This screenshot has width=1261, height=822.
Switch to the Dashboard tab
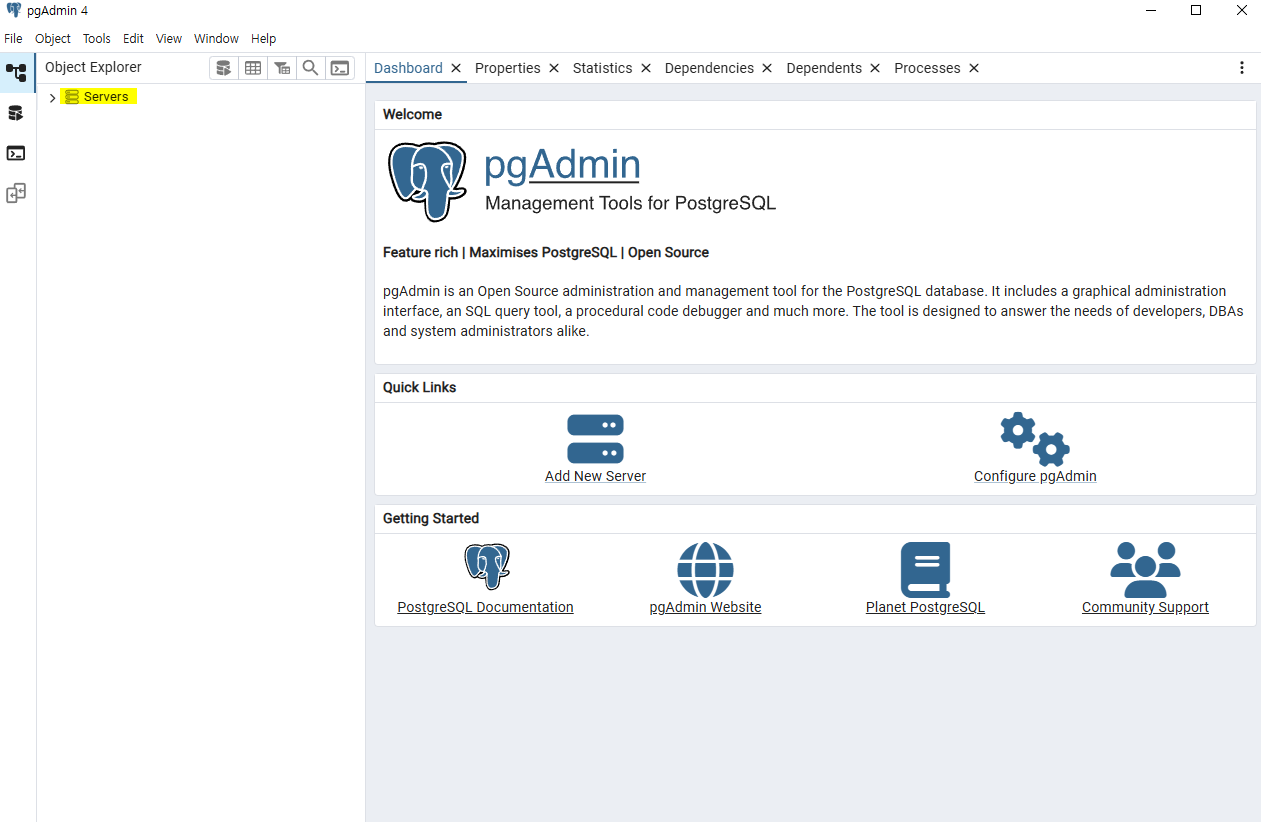tap(408, 68)
